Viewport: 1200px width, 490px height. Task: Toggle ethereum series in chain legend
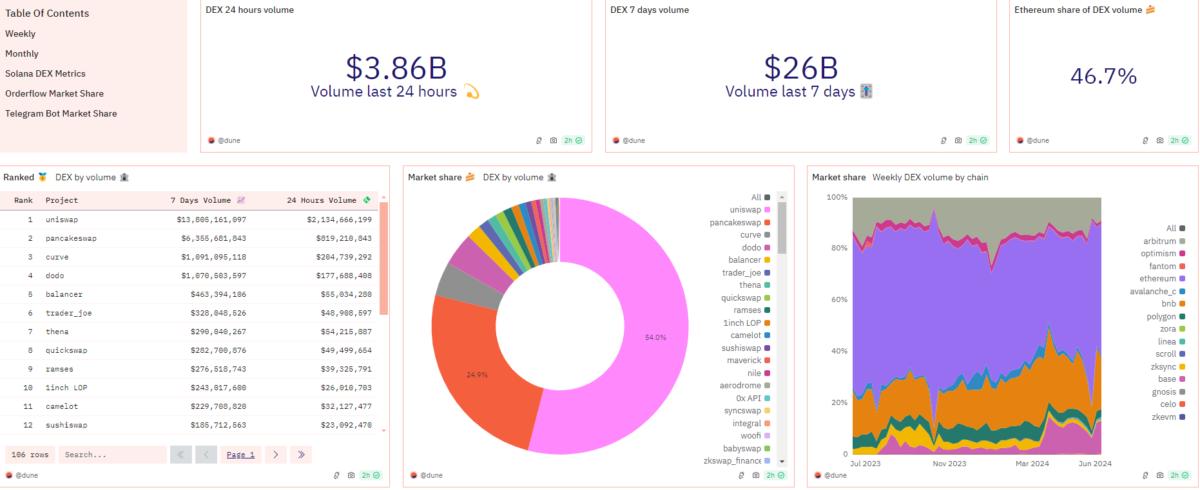pos(1164,278)
